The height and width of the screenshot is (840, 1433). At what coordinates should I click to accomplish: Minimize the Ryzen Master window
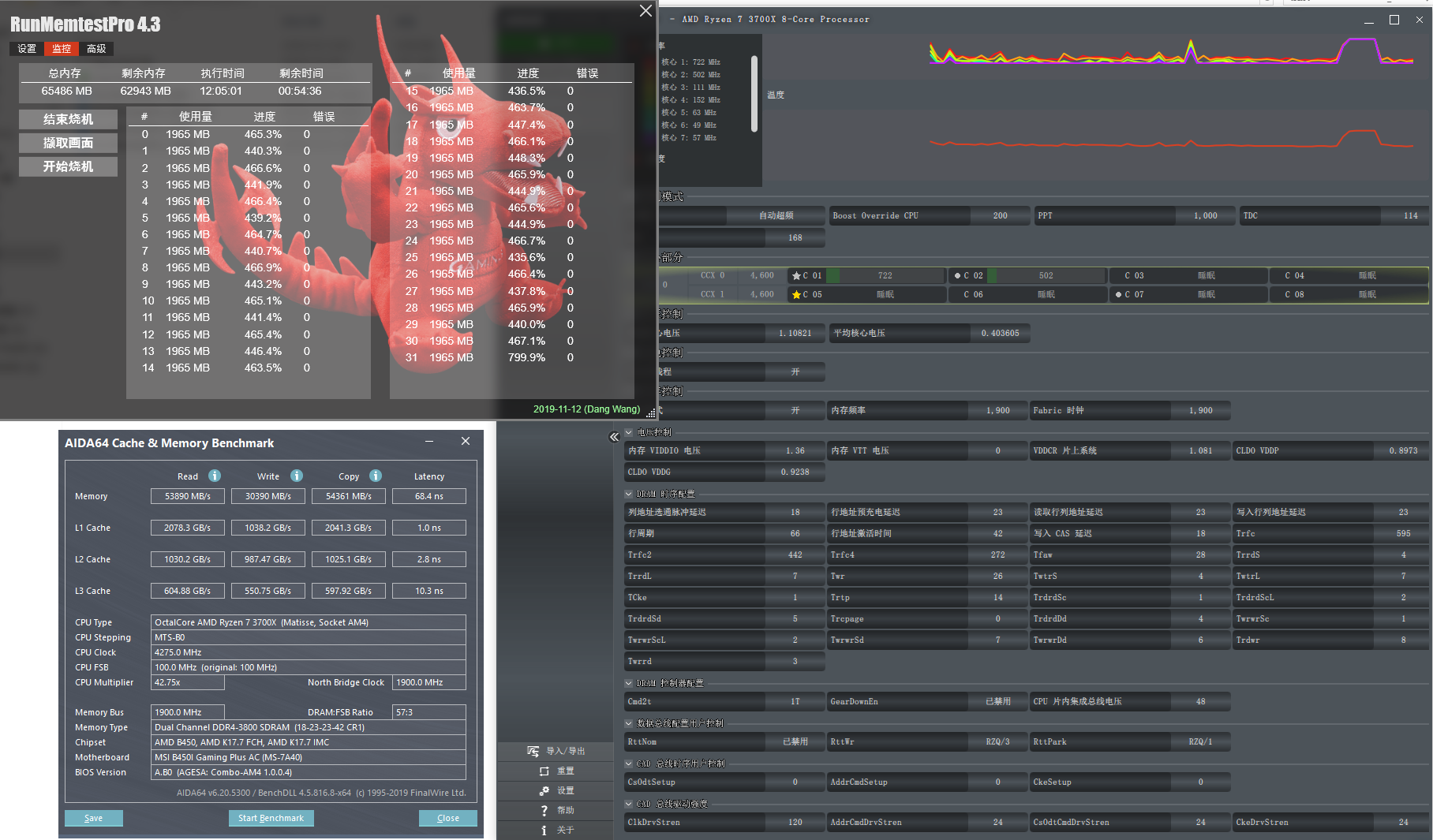[x=1369, y=21]
